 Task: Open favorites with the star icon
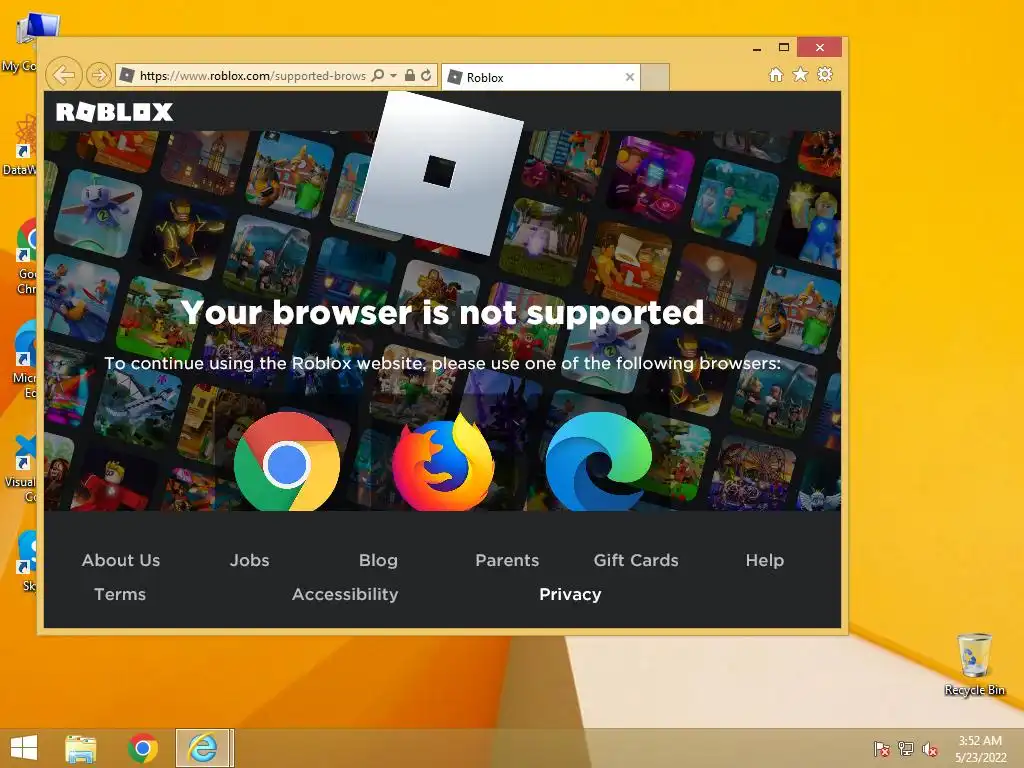pyautogui.click(x=800, y=74)
